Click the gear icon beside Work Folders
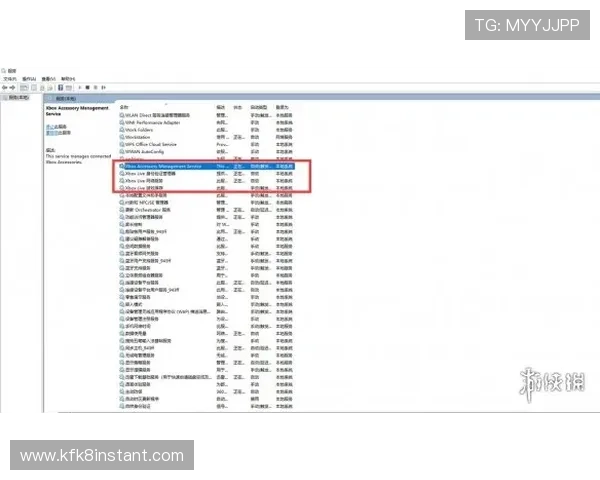 click(x=121, y=129)
